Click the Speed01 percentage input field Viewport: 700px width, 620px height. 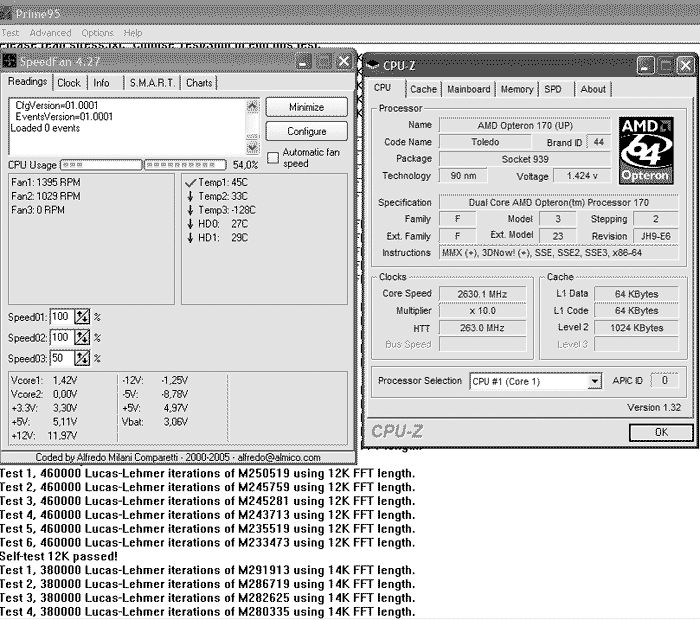click(x=61, y=316)
